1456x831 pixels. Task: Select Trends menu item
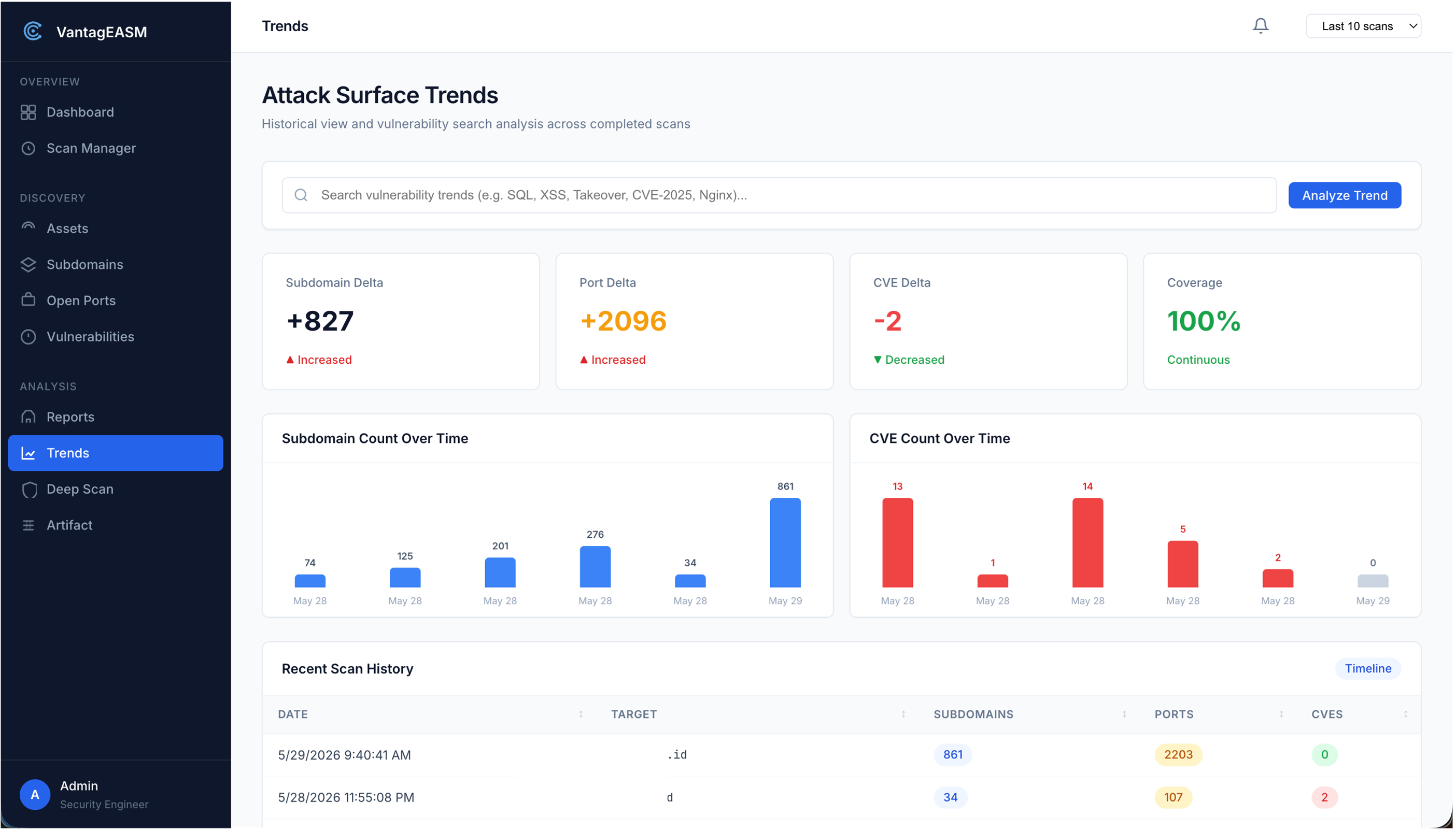coord(116,453)
